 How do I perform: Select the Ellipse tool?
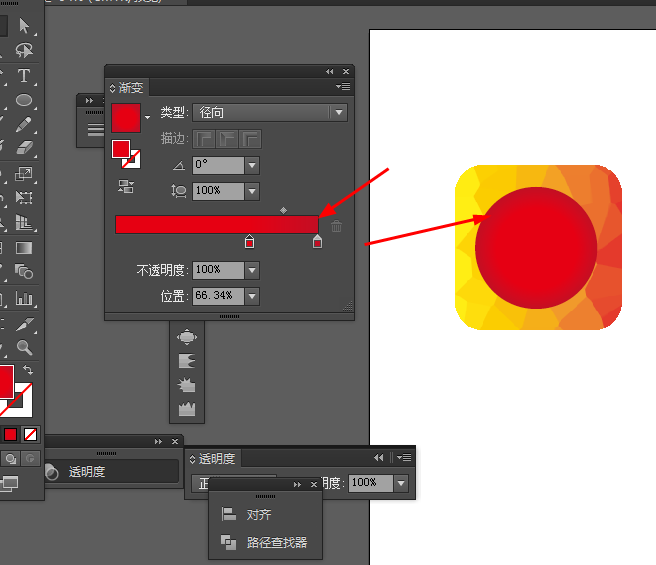click(24, 100)
